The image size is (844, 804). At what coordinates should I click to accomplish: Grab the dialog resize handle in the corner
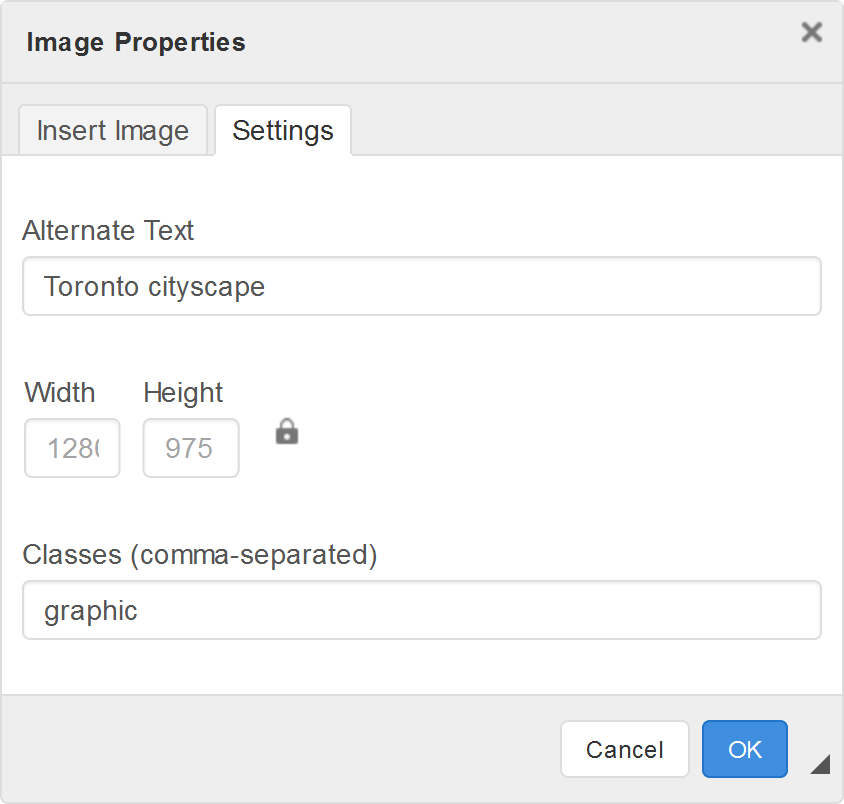pos(820,765)
